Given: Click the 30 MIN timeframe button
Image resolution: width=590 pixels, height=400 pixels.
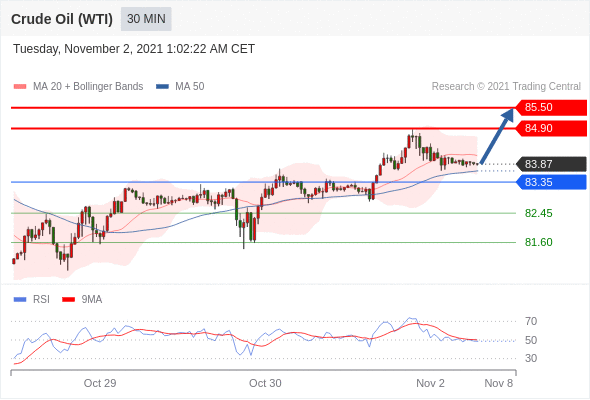Looking at the screenshot, I should pos(146,19).
